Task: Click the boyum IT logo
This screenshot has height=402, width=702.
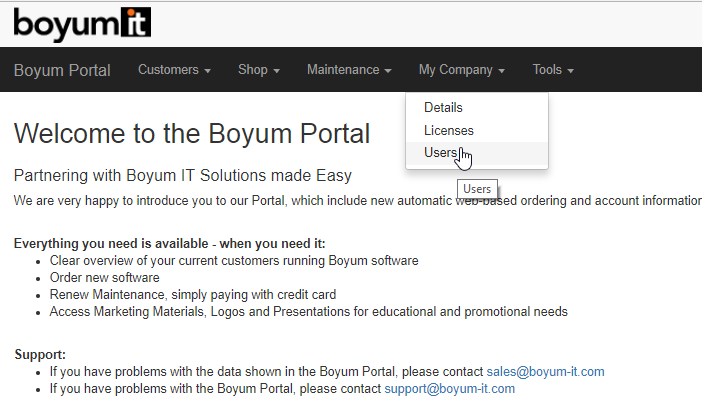Action: coord(82,24)
